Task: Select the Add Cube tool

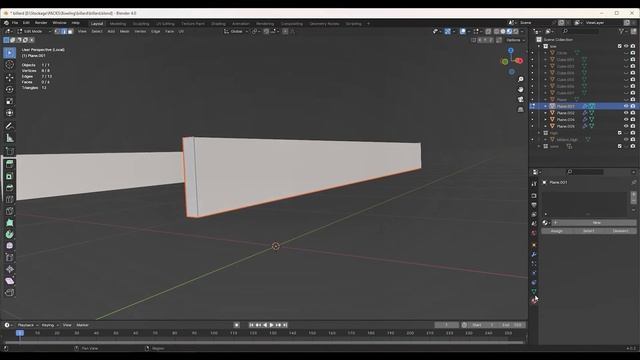Action: [9, 151]
